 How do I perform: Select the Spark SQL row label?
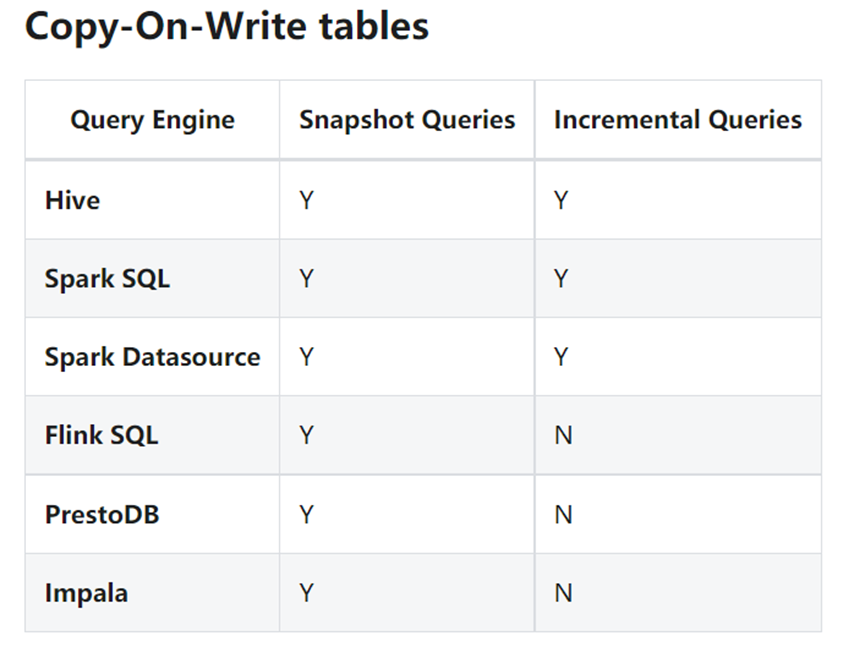point(107,278)
